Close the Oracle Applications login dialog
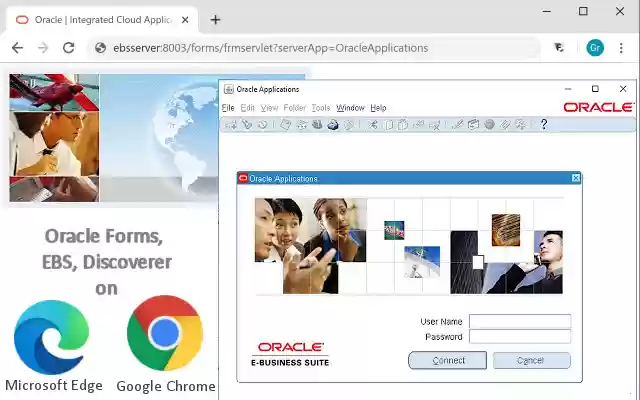The image size is (640, 400). 576,178
